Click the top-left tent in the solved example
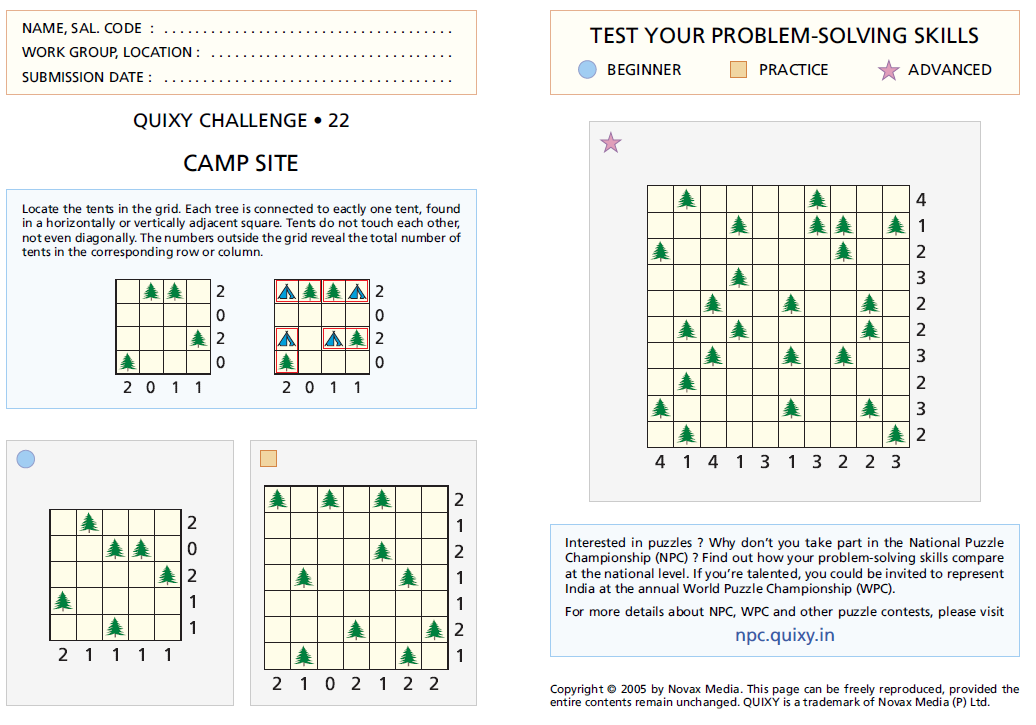 [286, 292]
